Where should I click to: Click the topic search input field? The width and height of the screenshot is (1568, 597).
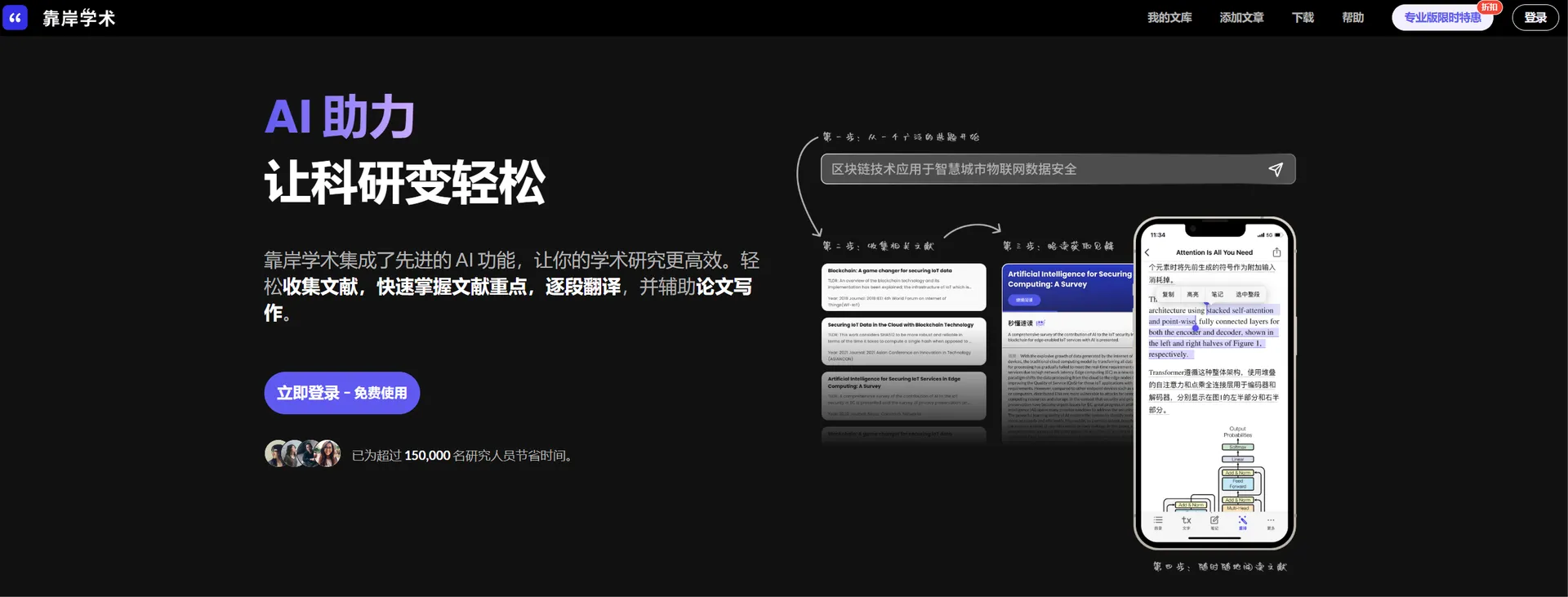1058,169
